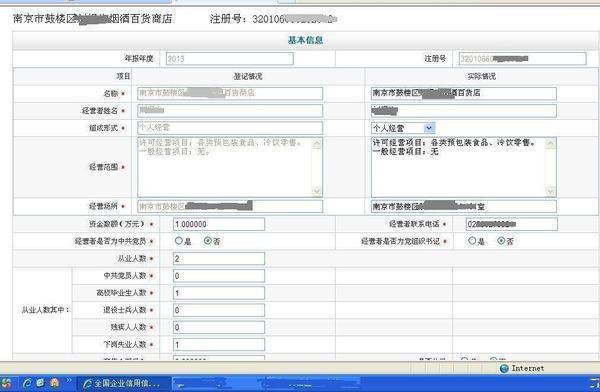Click the registered 经营者姓名 field

pyautogui.click(x=230, y=111)
